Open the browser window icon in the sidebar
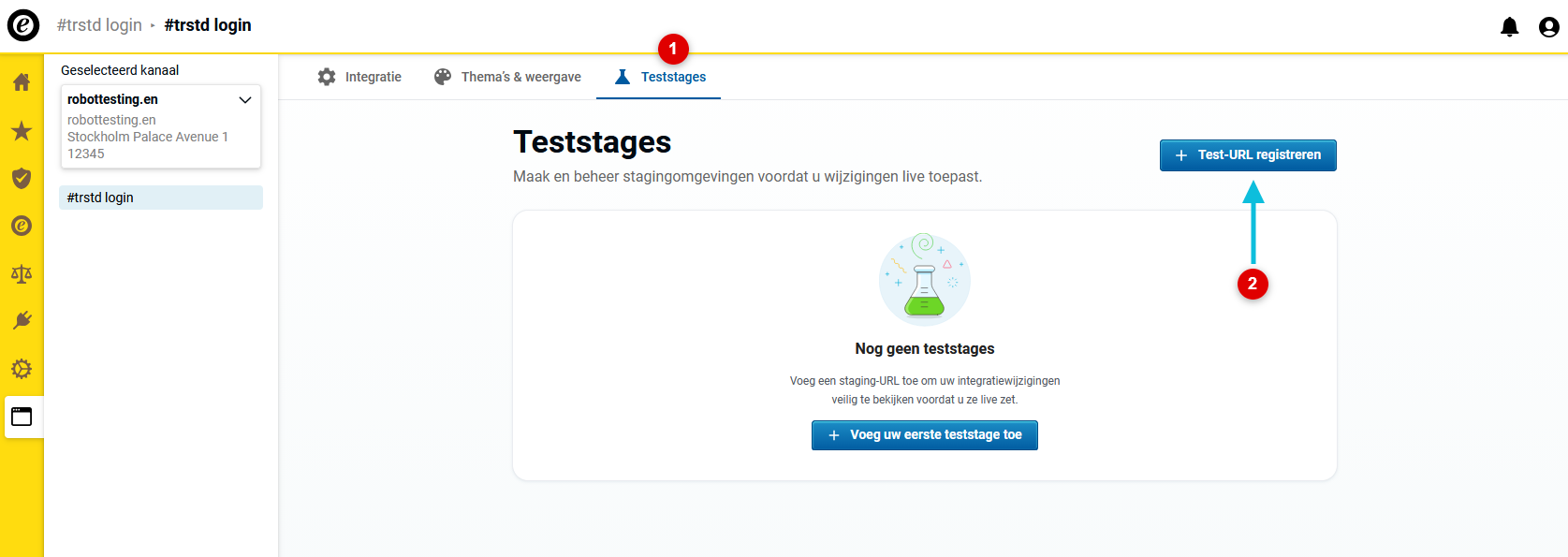The width and height of the screenshot is (1568, 557). point(22,417)
